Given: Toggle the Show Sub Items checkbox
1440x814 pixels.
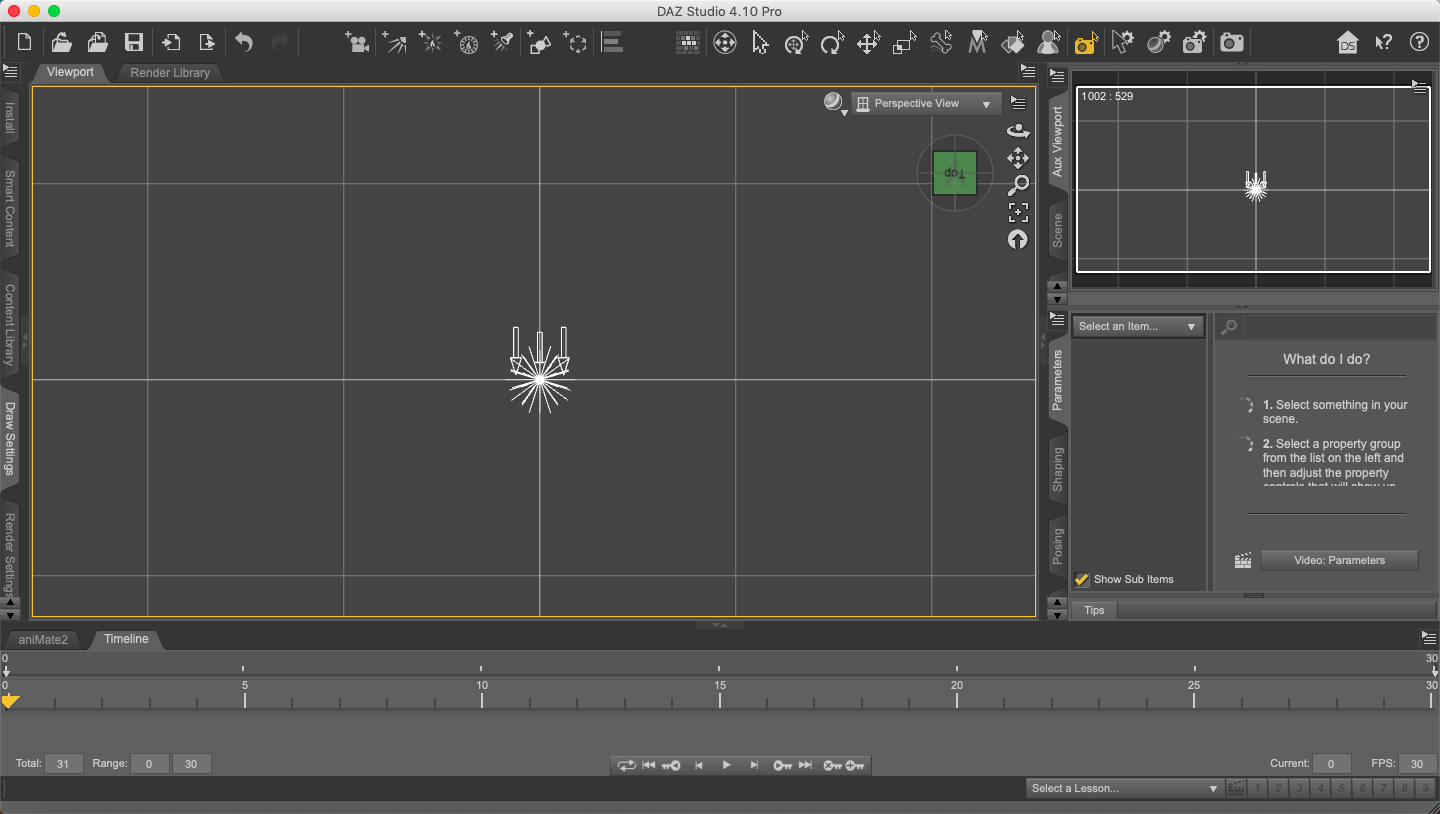Looking at the screenshot, I should click(x=1081, y=579).
